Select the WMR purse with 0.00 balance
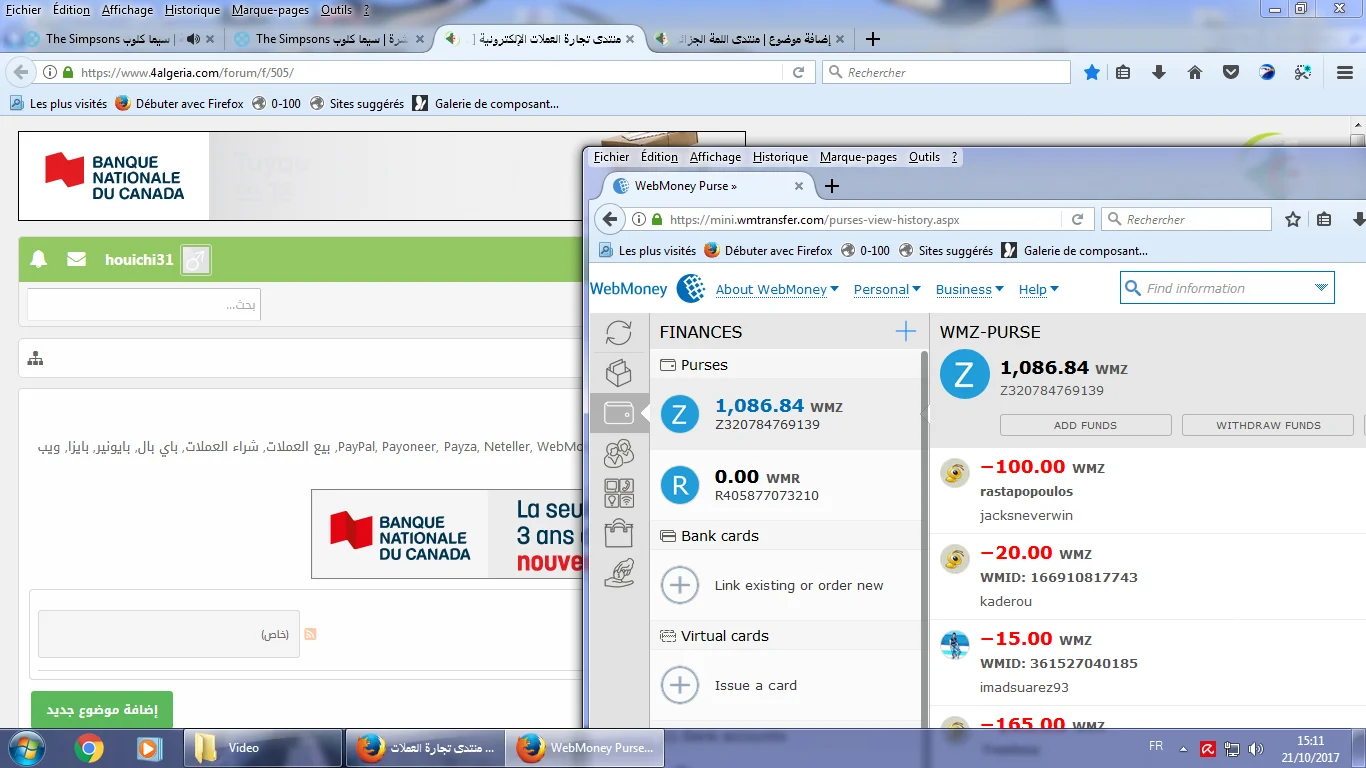Image resolution: width=1366 pixels, height=768 pixels. [x=767, y=486]
